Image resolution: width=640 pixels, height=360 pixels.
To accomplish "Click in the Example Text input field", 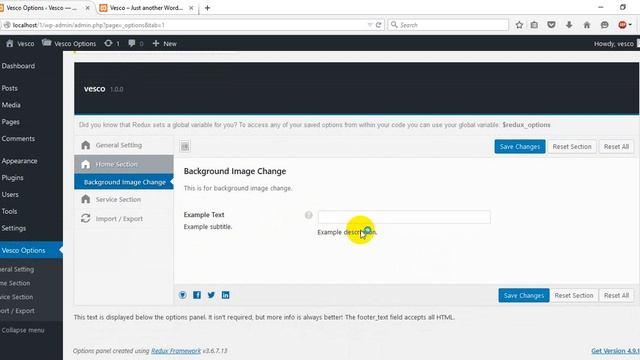I will [x=404, y=217].
